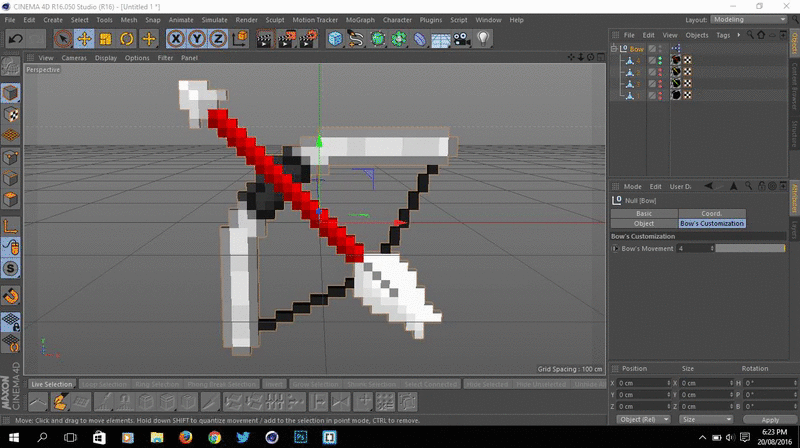Click Object Manager search icon
Image resolution: width=800 pixels, height=448 pixels.
(750, 35)
